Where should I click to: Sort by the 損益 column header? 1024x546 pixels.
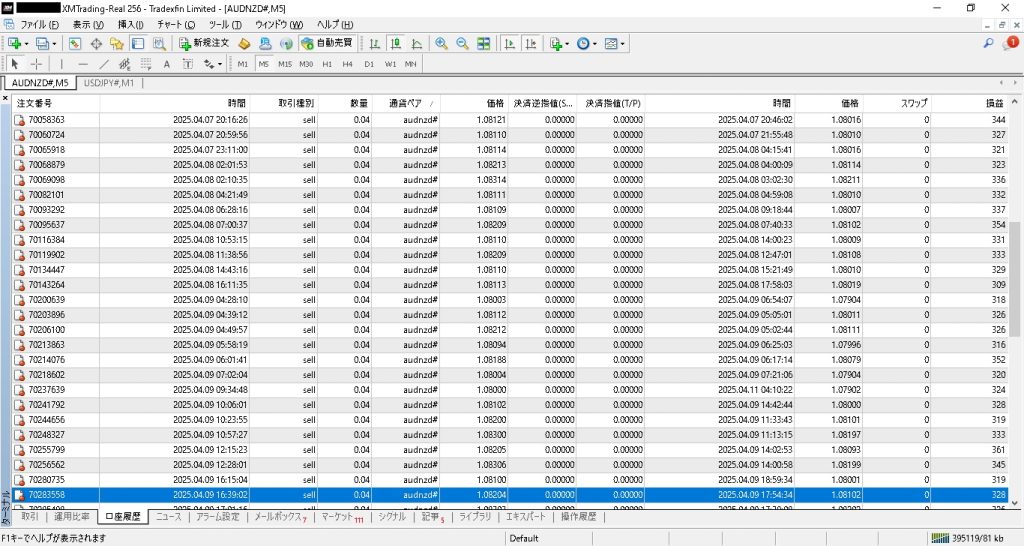click(989, 103)
